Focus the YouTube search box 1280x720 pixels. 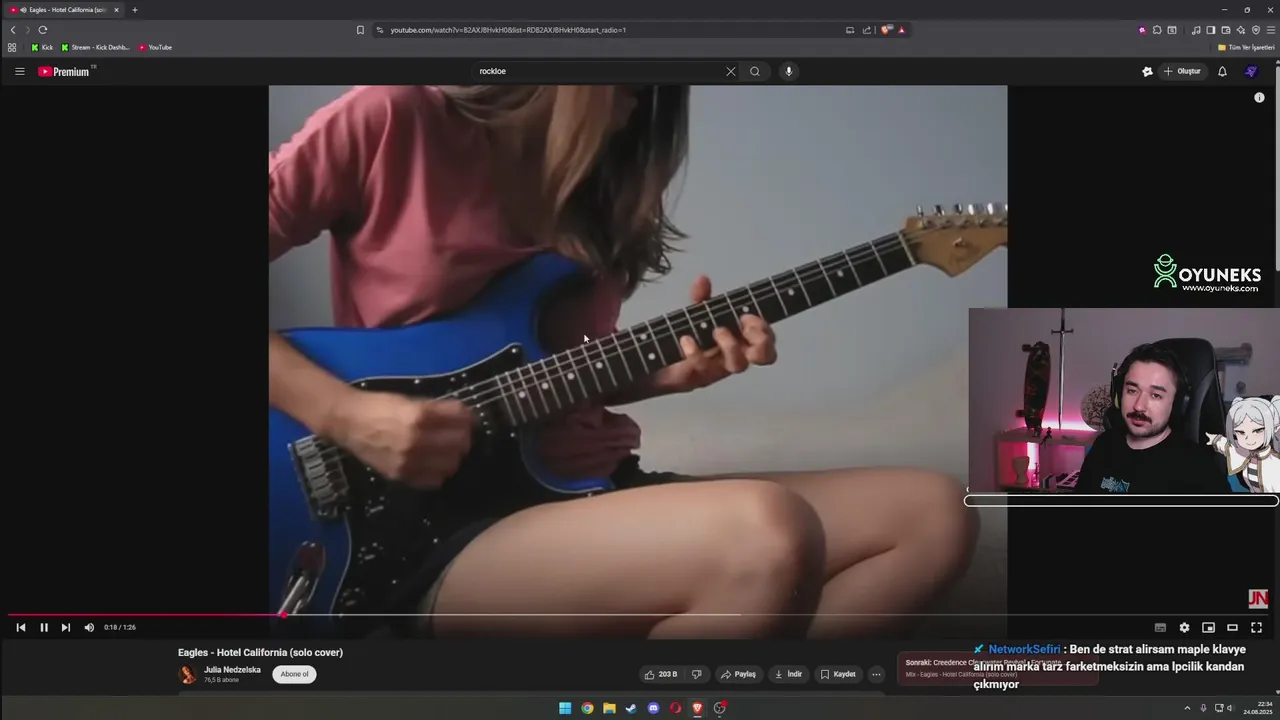(x=598, y=71)
